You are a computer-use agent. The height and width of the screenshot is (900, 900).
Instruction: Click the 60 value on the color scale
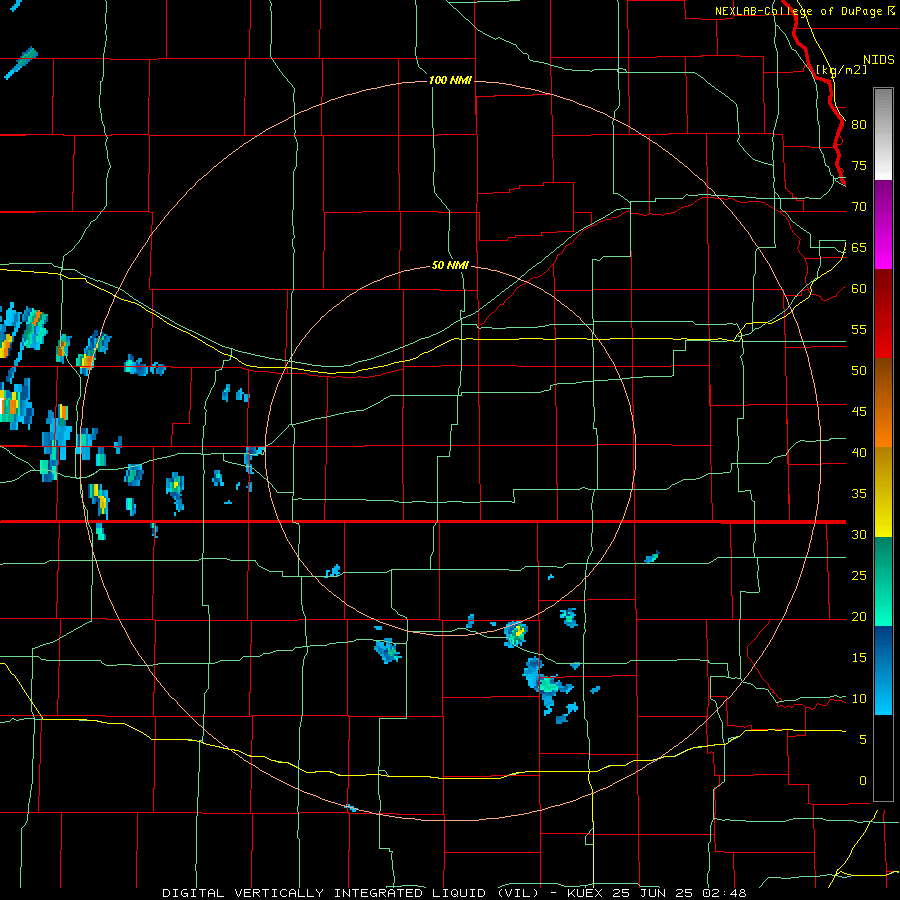(x=859, y=289)
